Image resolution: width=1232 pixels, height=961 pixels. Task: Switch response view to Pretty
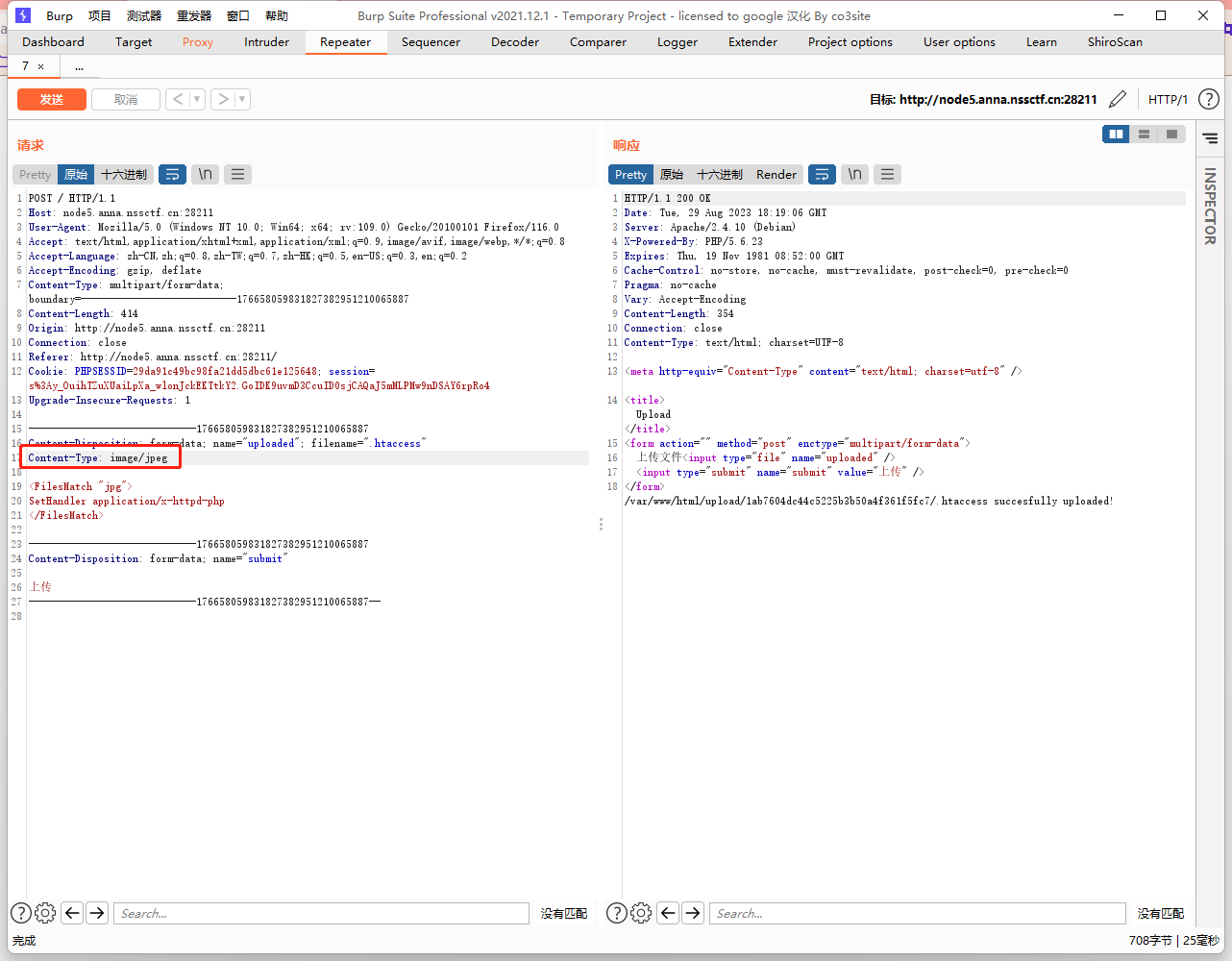[x=630, y=174]
